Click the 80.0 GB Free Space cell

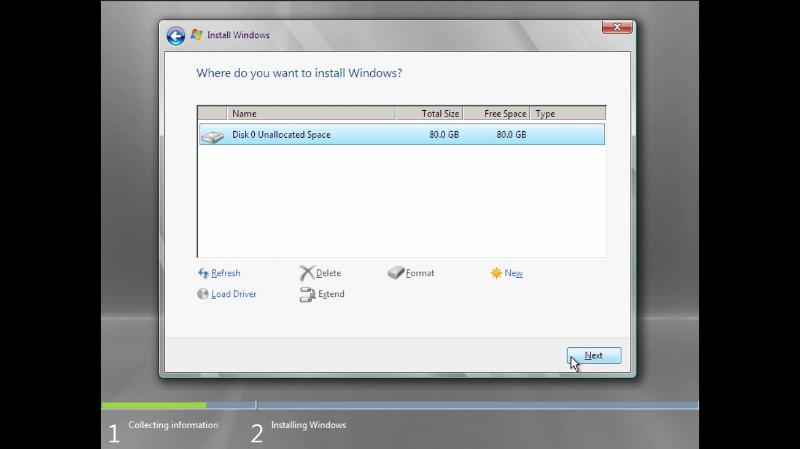click(x=511, y=135)
